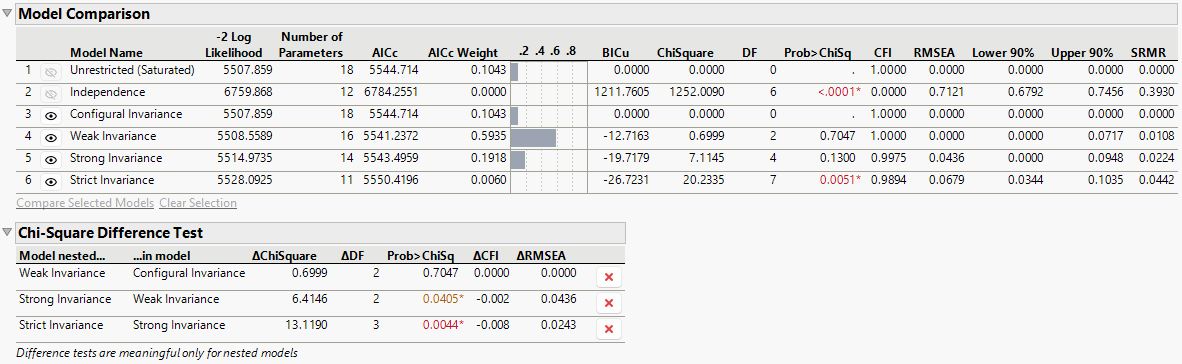Click the SRMR column header

(x=1148, y=53)
